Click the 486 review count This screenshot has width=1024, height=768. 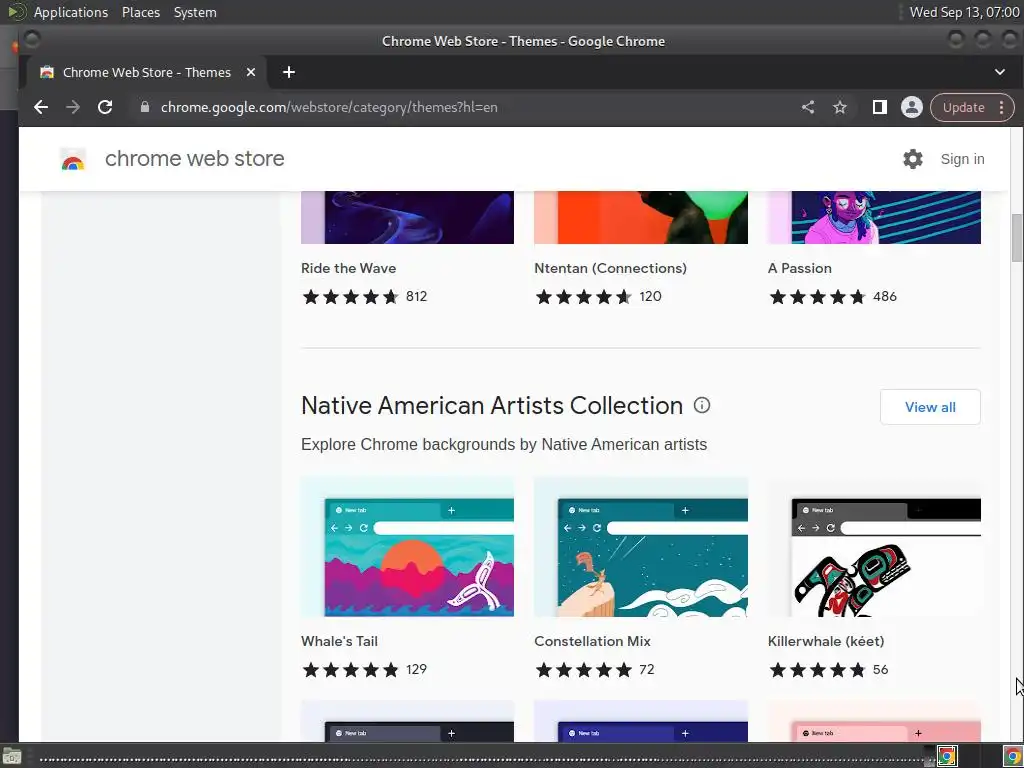(x=884, y=296)
